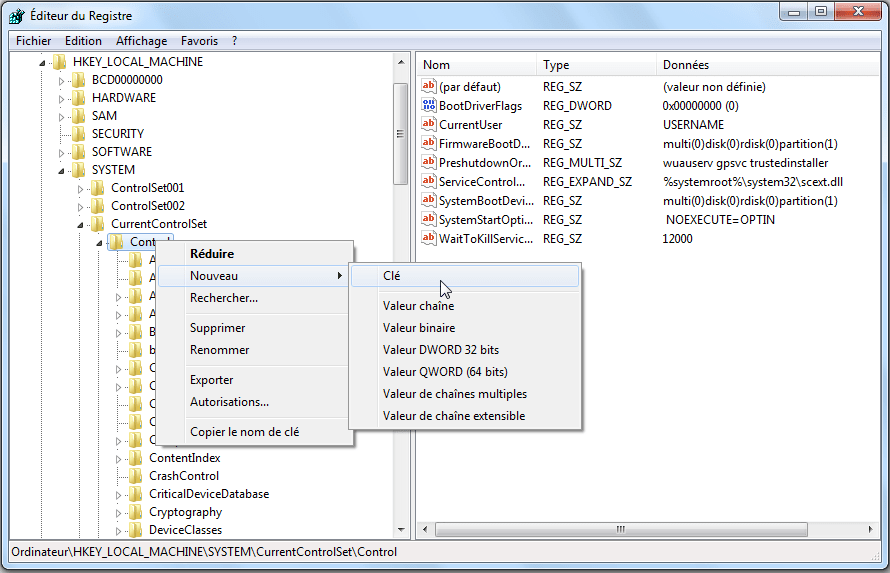The width and height of the screenshot is (890, 573).
Task: Create a new Clé from the submenu
Action: pos(465,276)
